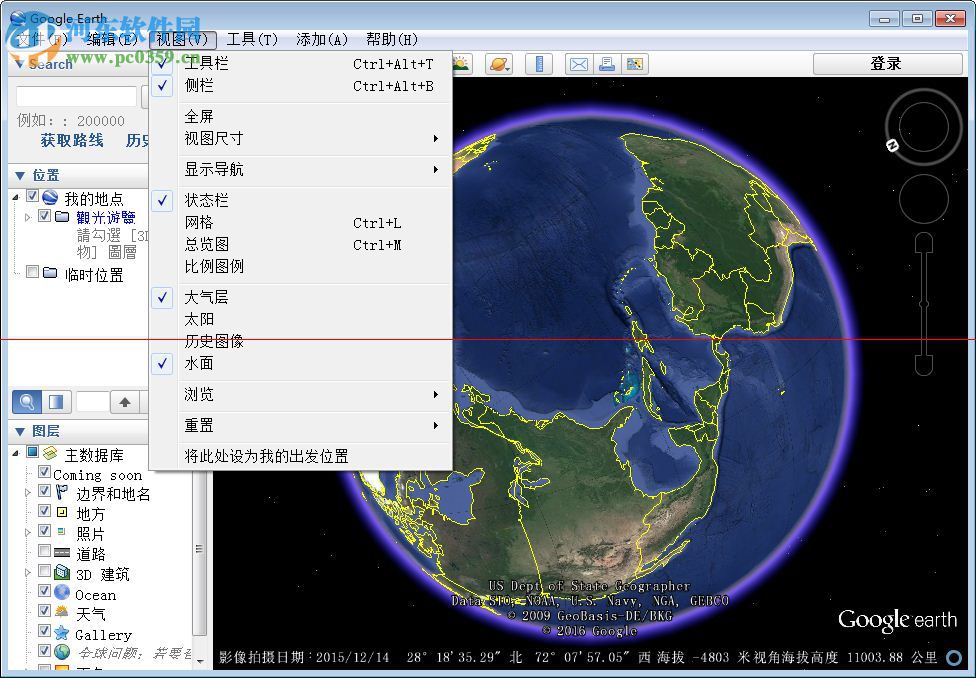Click inside the search input box
Viewport: 976px width, 678px height.
pos(75,96)
